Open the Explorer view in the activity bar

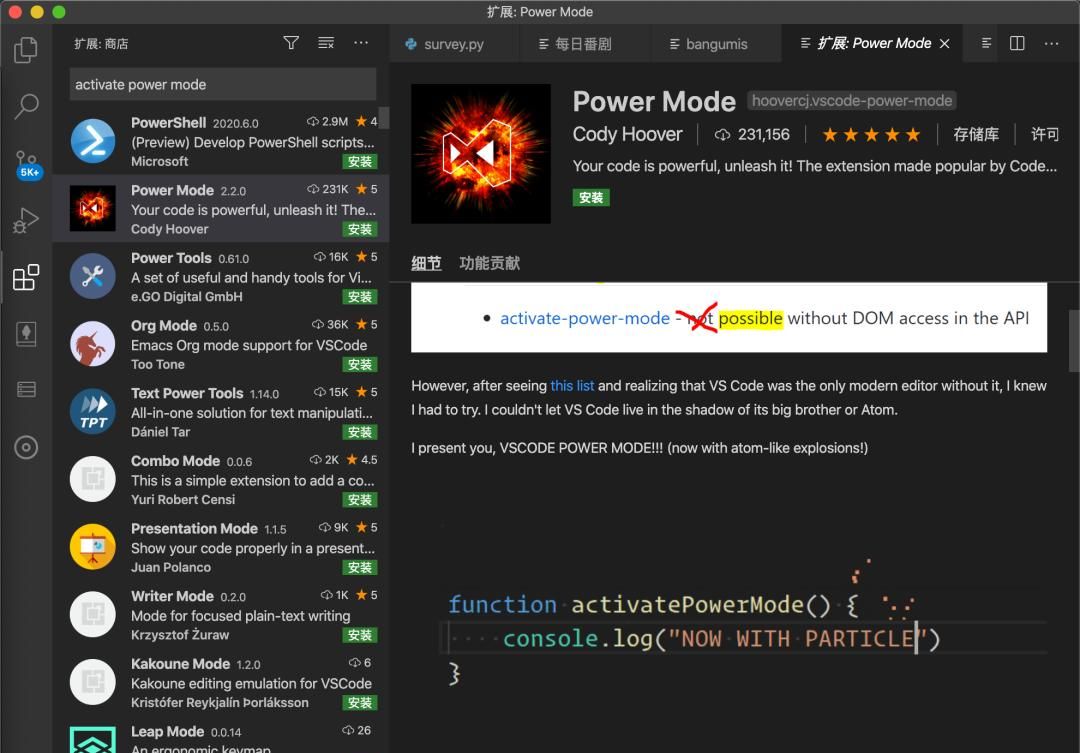tap(27, 51)
